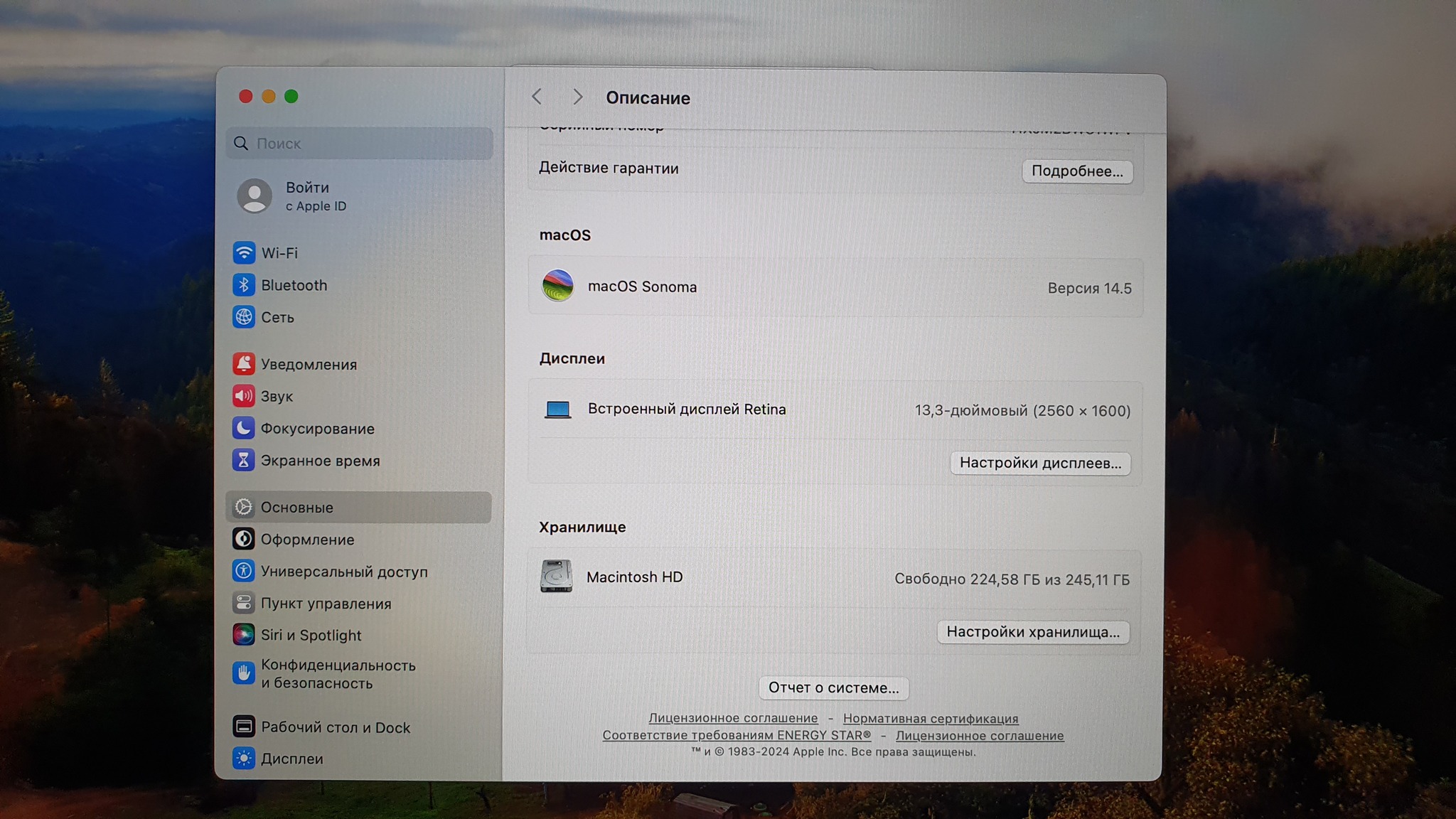Select Screen Time hourglass icon
The height and width of the screenshot is (819, 1456).
[x=244, y=461]
